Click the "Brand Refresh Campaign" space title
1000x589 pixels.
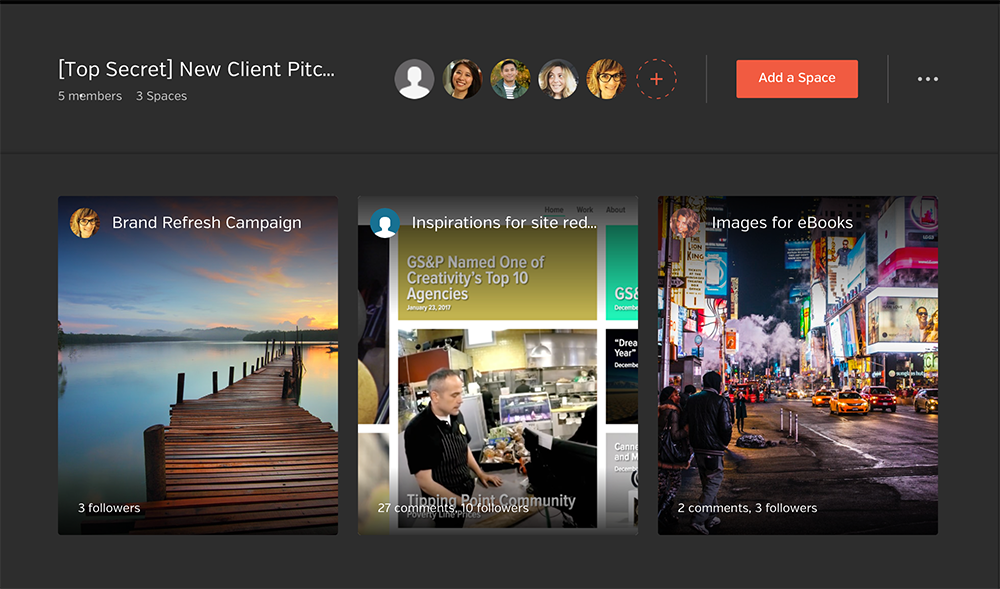point(207,222)
